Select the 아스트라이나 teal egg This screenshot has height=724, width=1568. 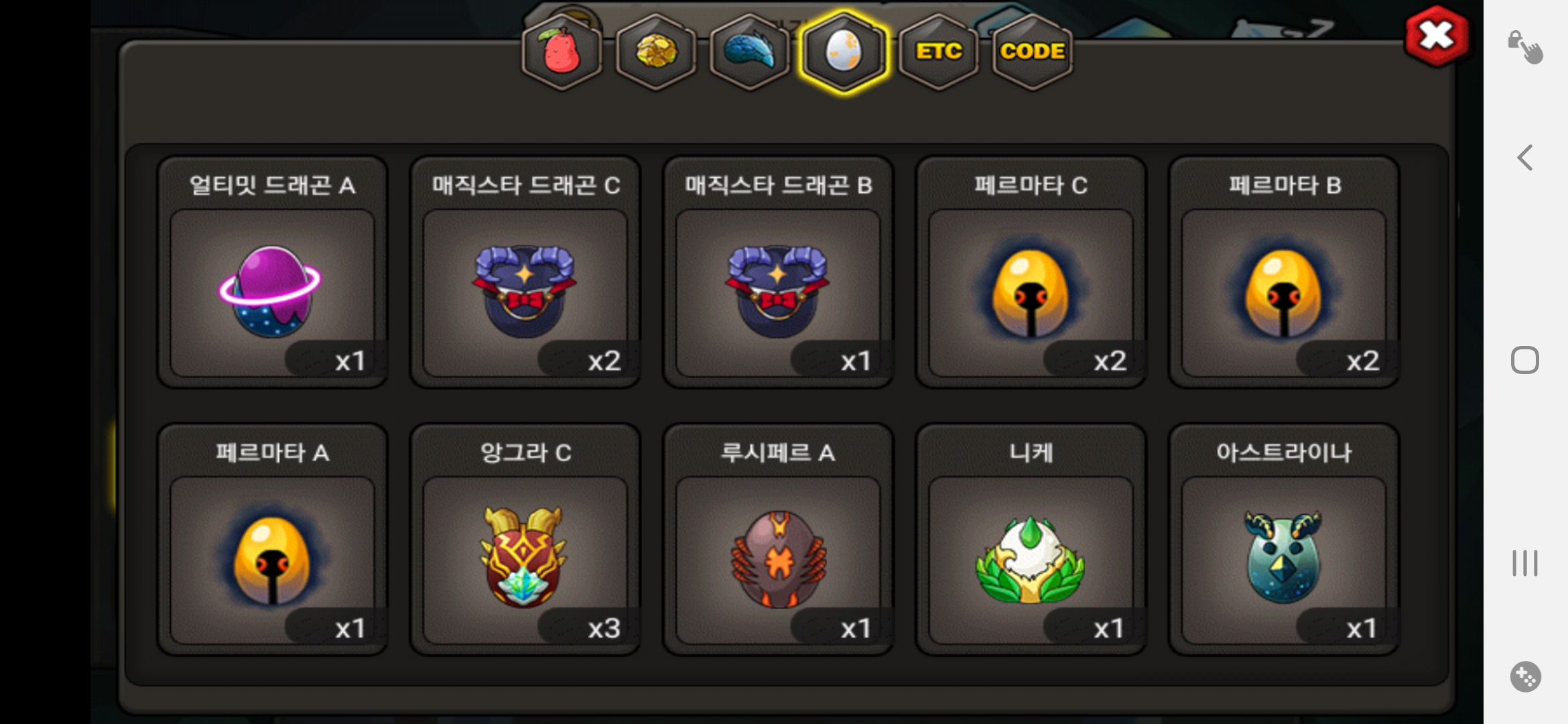click(1284, 540)
